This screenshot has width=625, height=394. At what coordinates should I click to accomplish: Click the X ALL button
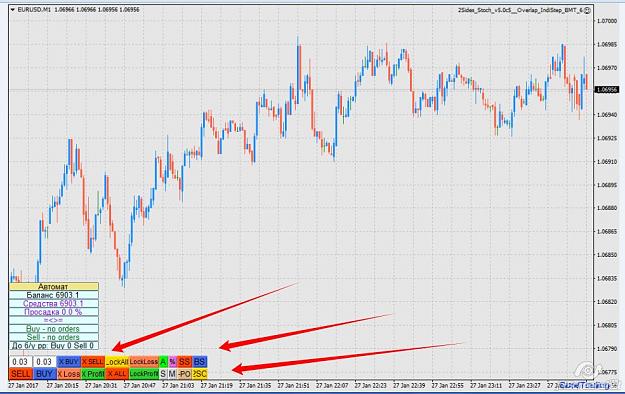pos(117,374)
